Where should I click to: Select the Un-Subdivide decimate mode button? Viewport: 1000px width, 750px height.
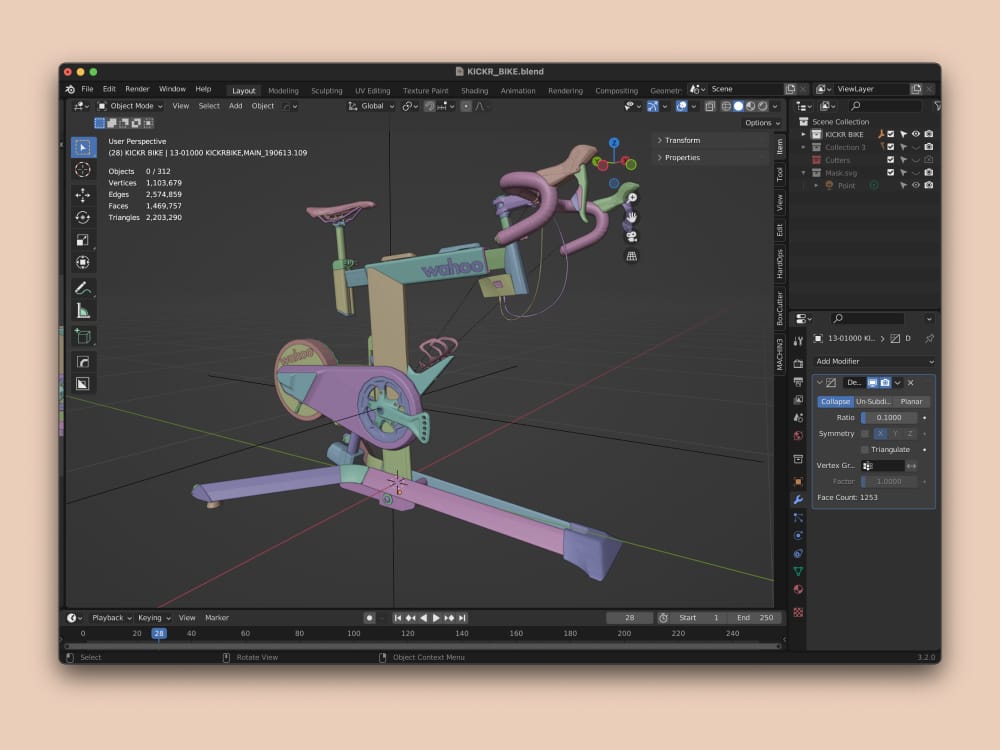(873, 402)
